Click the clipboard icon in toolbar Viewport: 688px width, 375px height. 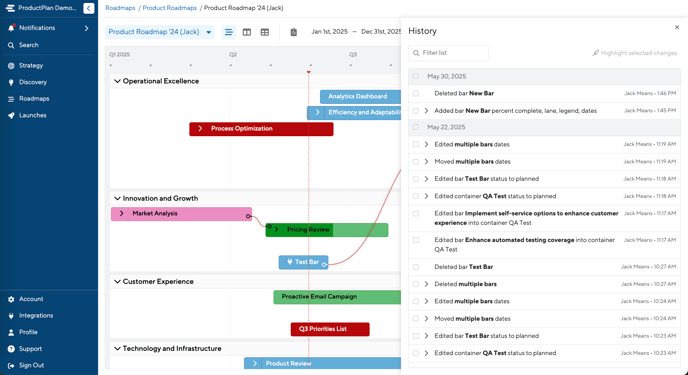294,32
